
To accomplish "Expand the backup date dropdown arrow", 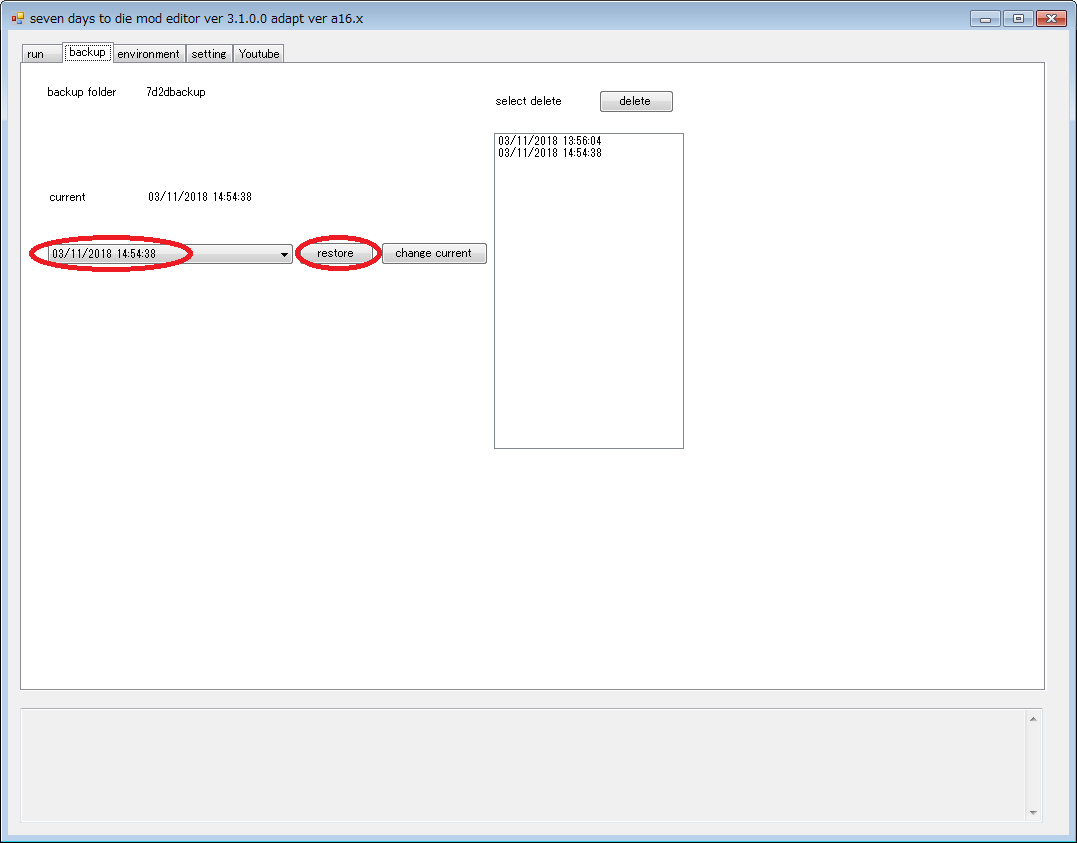I will (284, 255).
